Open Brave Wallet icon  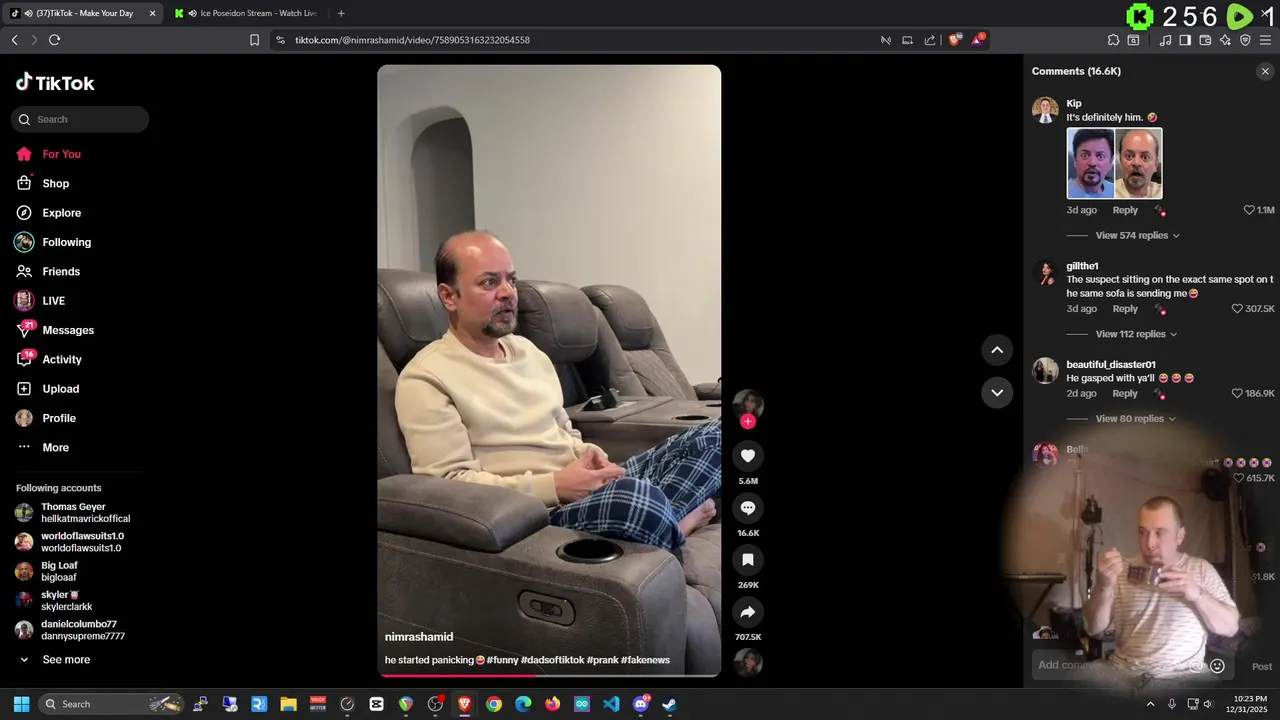pyautogui.click(x=1205, y=40)
